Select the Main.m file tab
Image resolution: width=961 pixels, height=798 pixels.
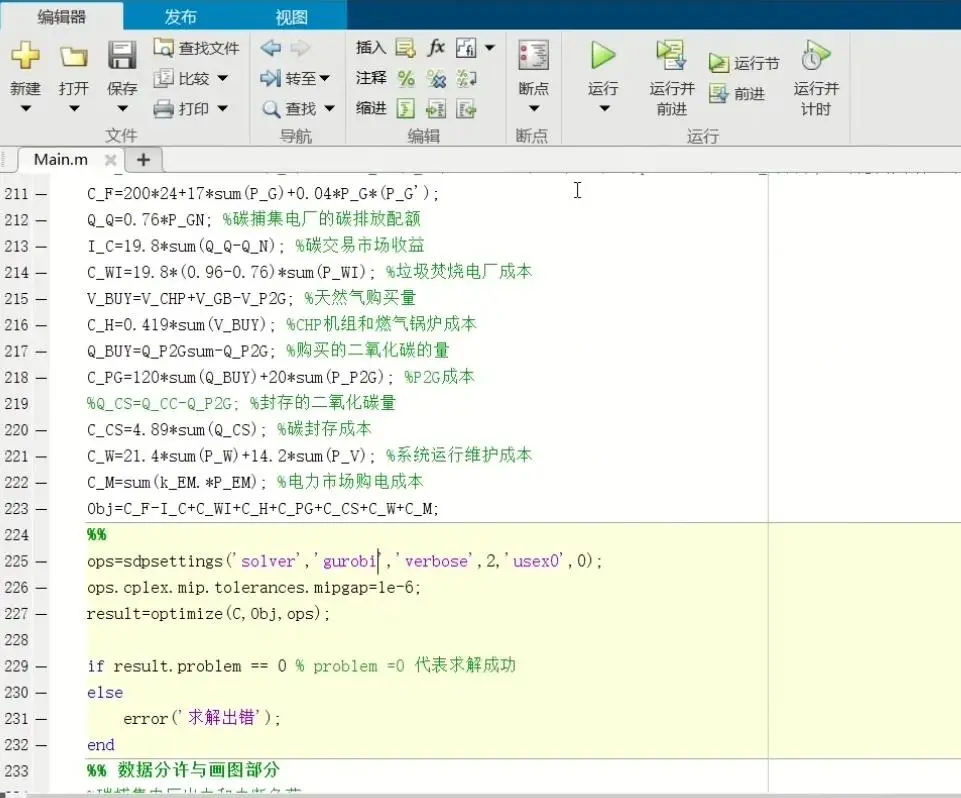click(61, 160)
